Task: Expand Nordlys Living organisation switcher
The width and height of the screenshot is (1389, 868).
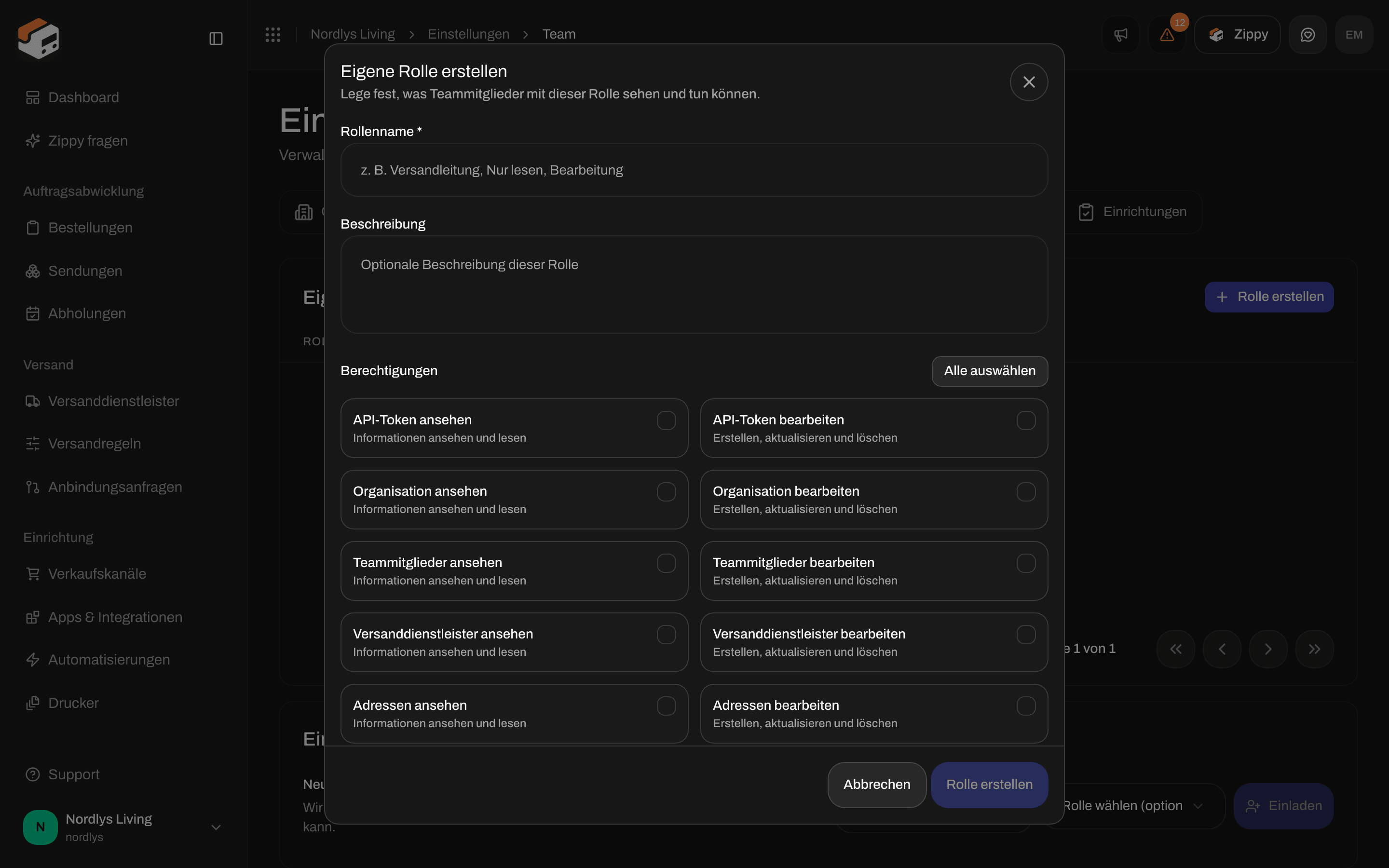Action: pyautogui.click(x=123, y=827)
